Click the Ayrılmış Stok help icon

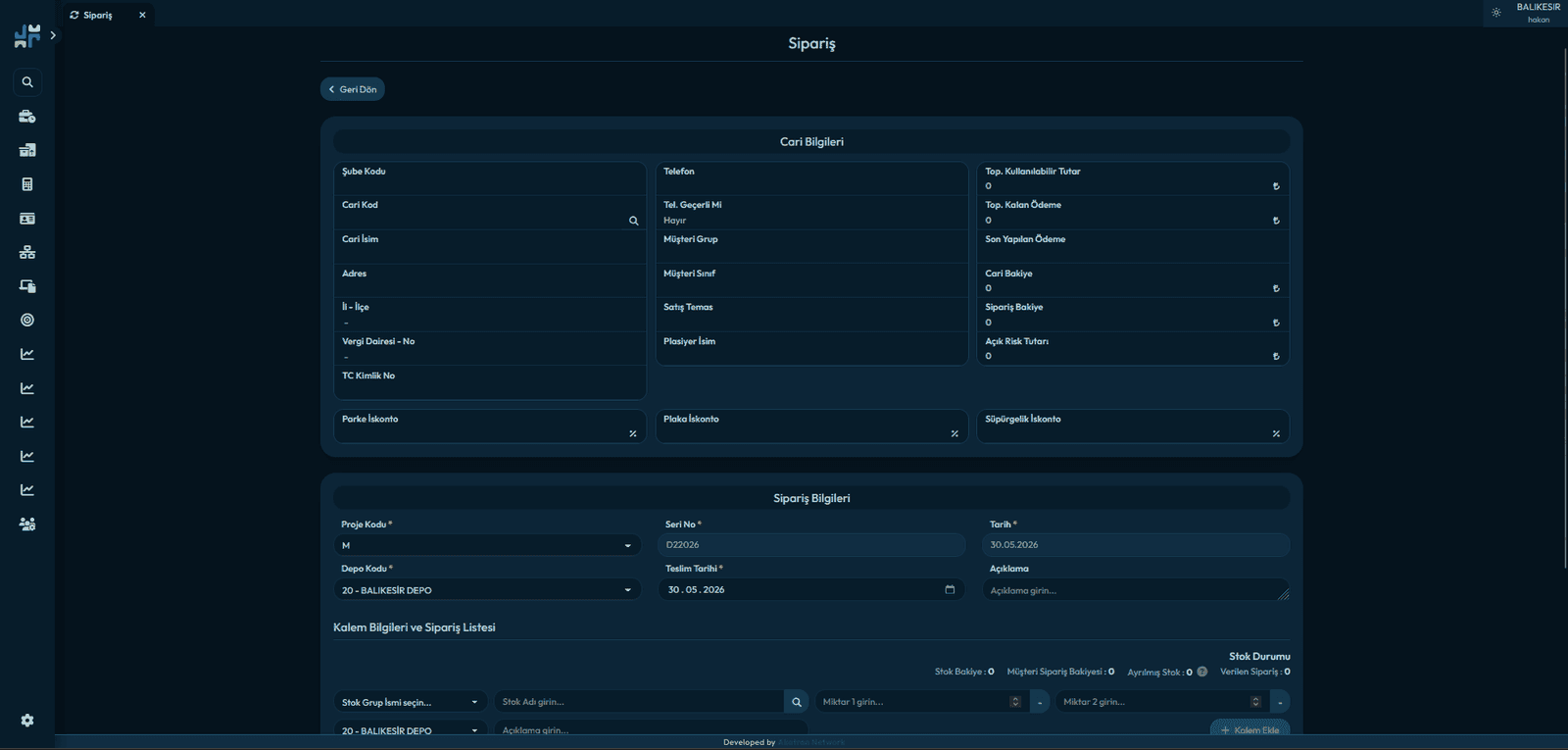(1202, 672)
